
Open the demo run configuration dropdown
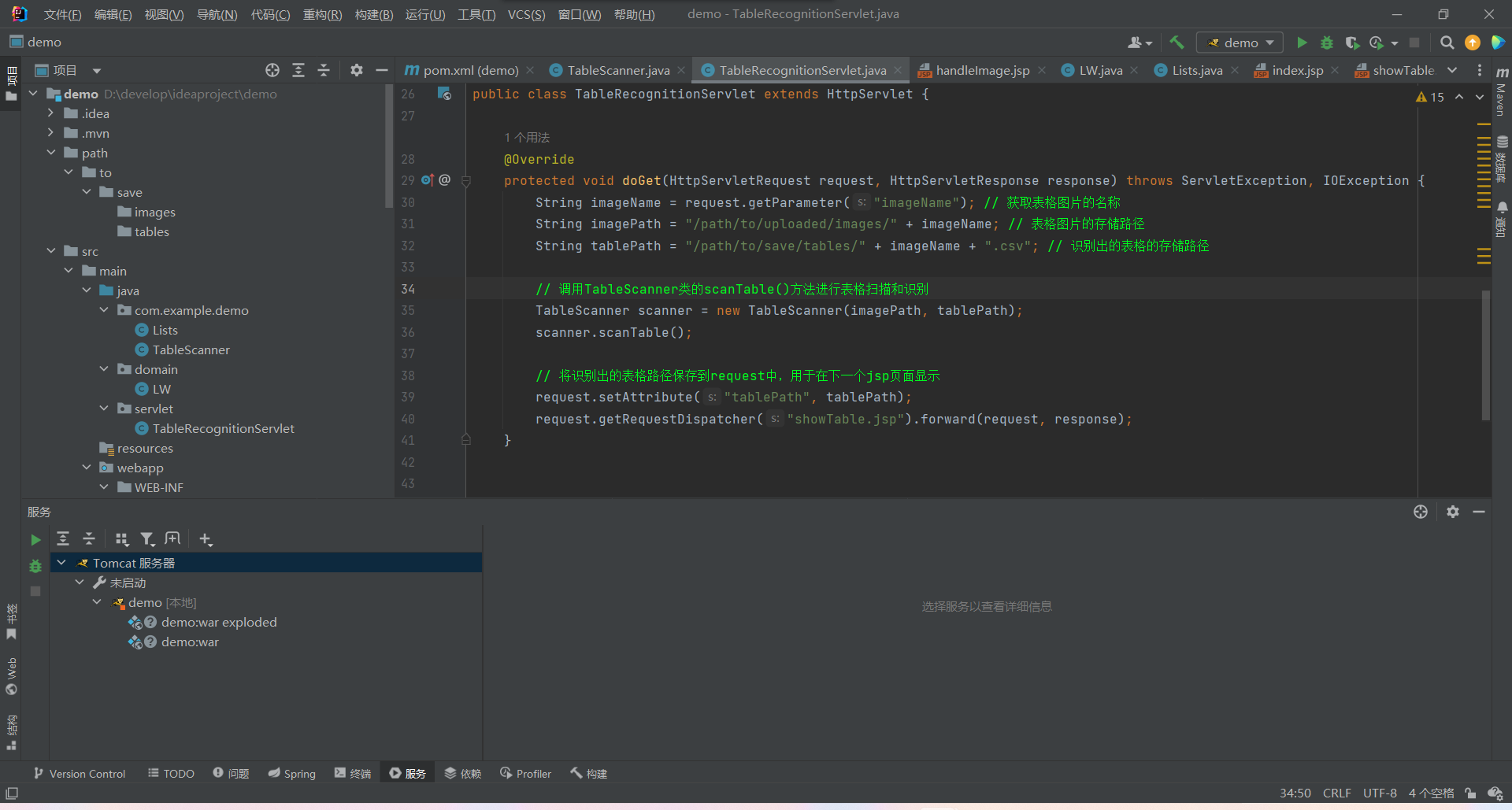pyautogui.click(x=1240, y=43)
